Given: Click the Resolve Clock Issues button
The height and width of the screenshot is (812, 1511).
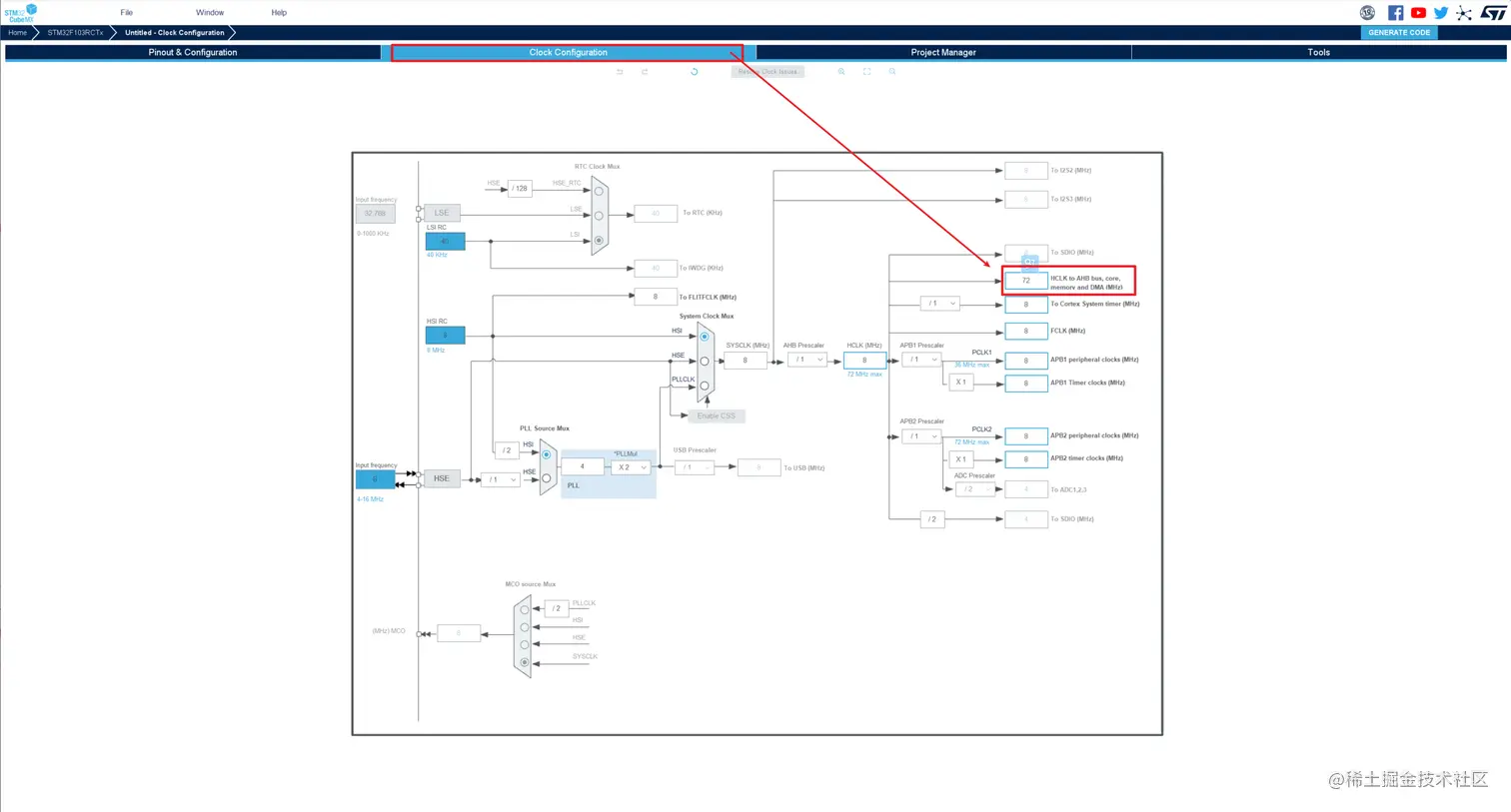Looking at the screenshot, I should 767,72.
